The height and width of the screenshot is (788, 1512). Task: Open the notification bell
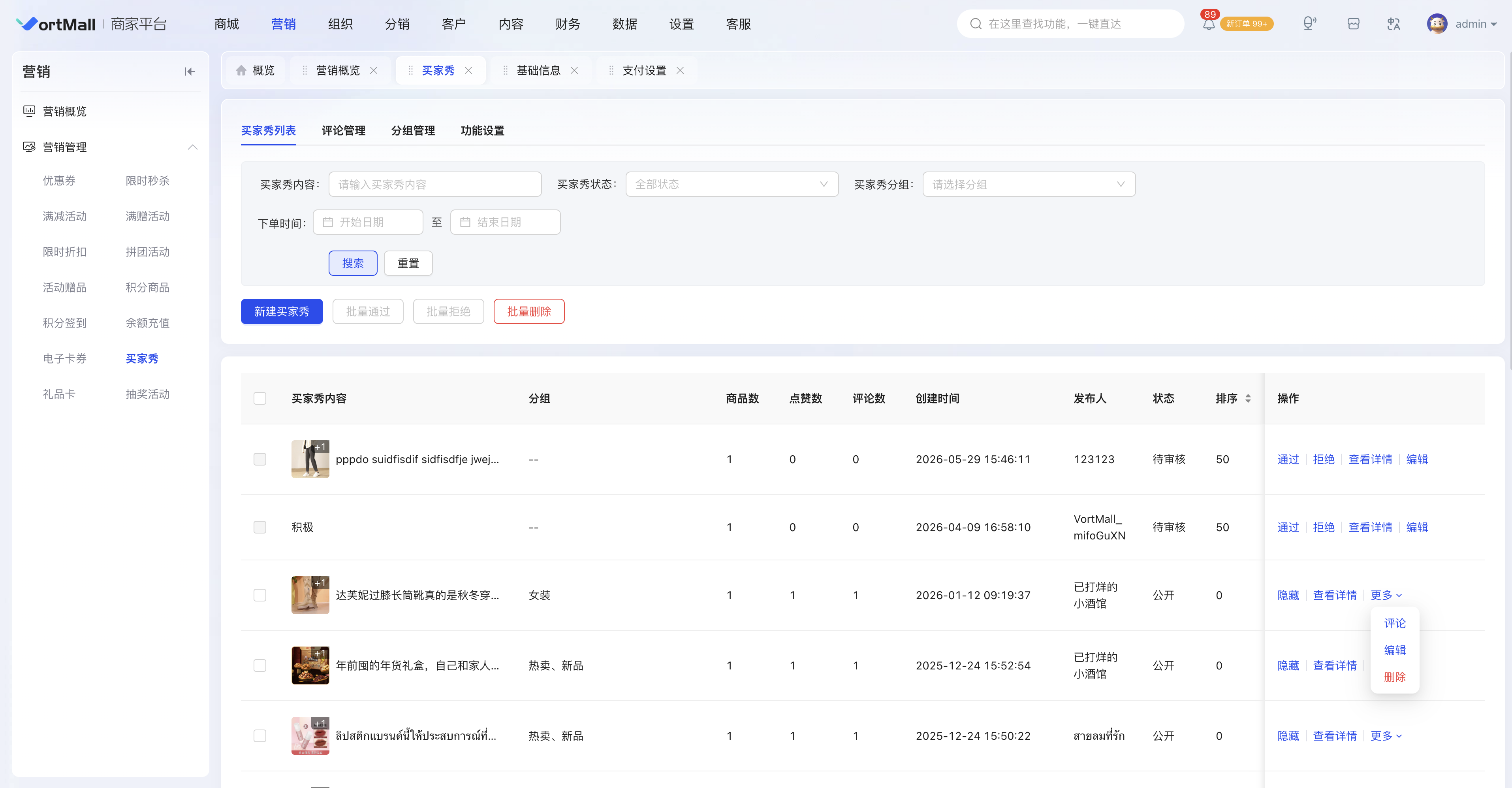tap(1209, 24)
